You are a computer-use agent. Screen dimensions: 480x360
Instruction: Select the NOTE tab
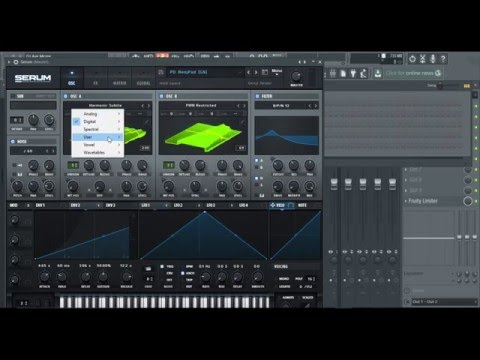click(x=302, y=205)
